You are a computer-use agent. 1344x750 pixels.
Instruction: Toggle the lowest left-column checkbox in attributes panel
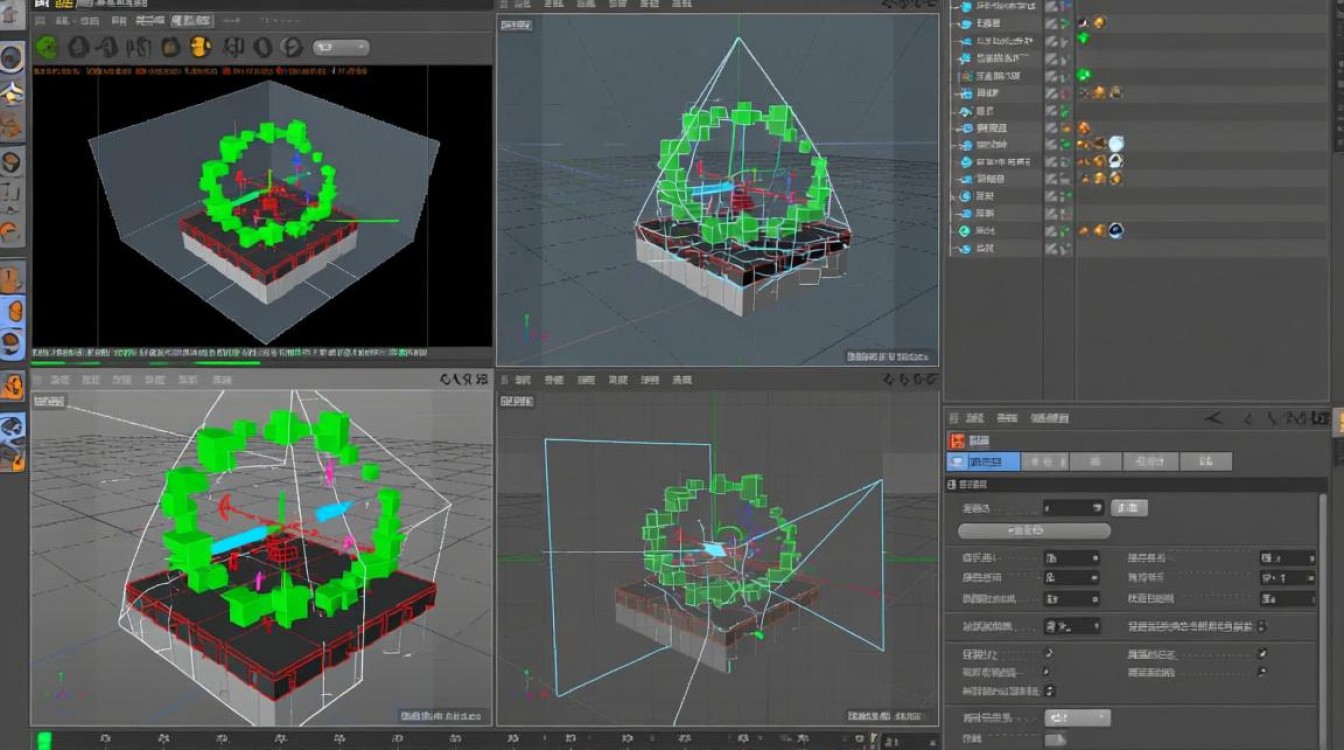pos(1049,691)
